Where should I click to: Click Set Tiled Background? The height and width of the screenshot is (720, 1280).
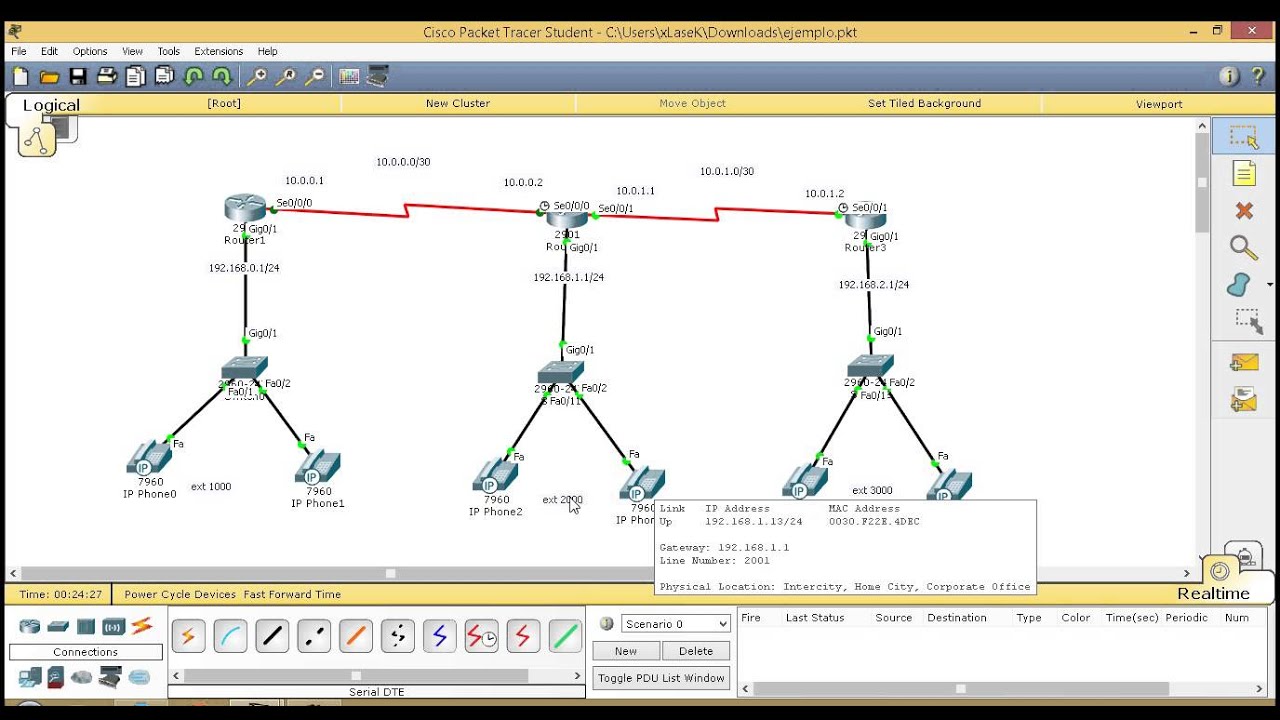pos(924,103)
